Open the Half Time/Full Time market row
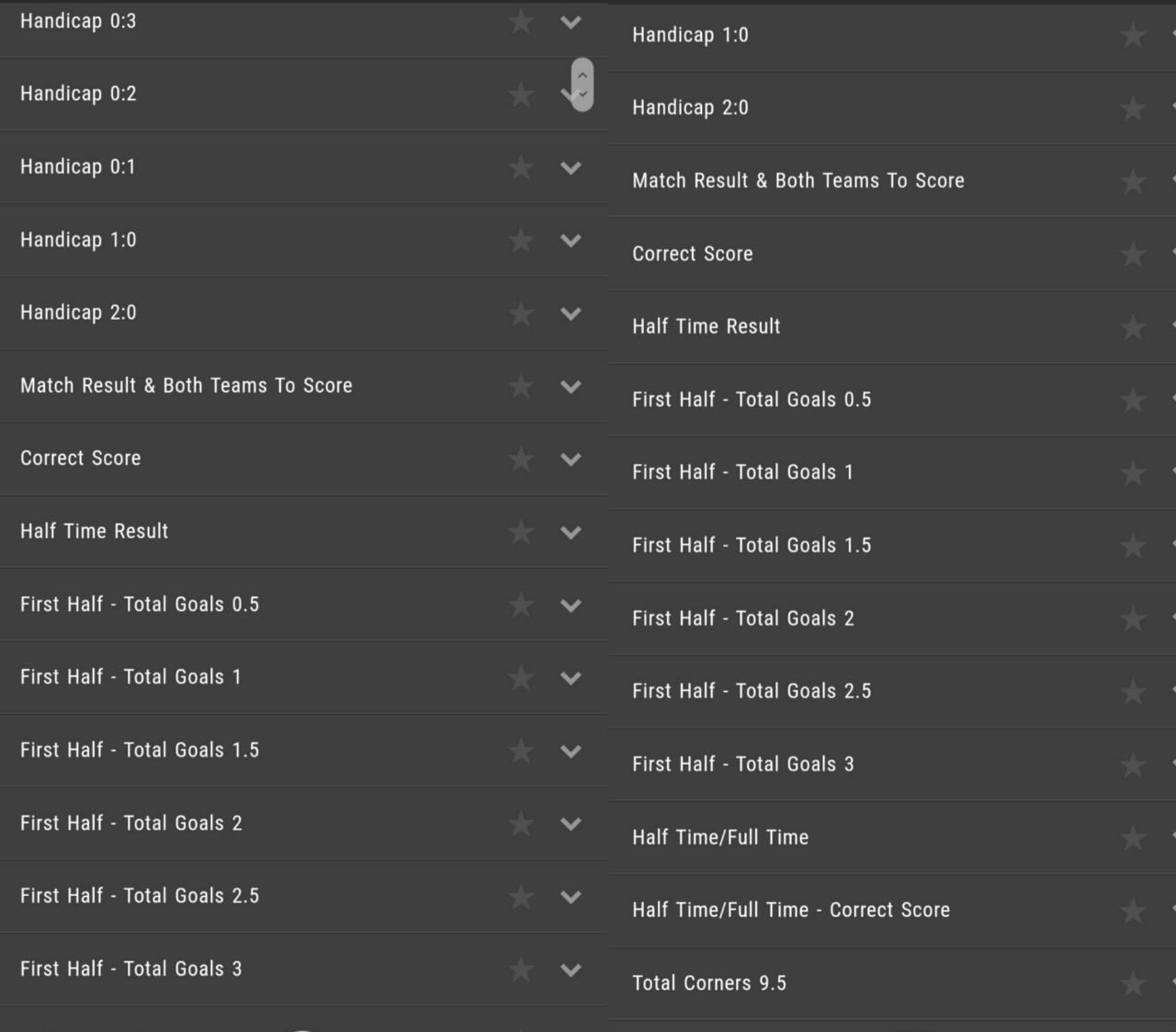1176x1032 pixels. (x=720, y=837)
